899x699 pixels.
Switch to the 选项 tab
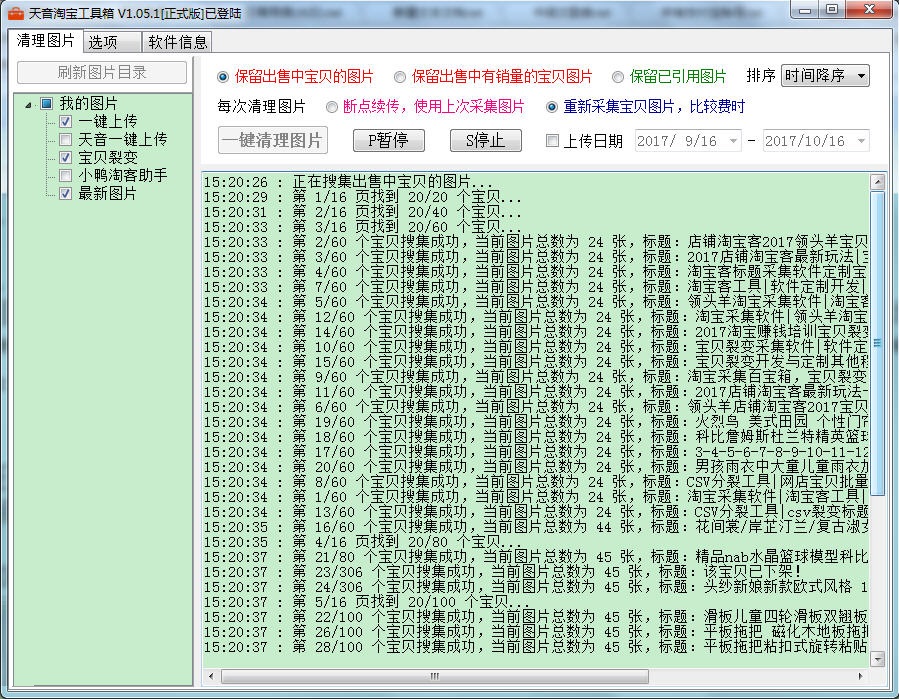(112, 42)
